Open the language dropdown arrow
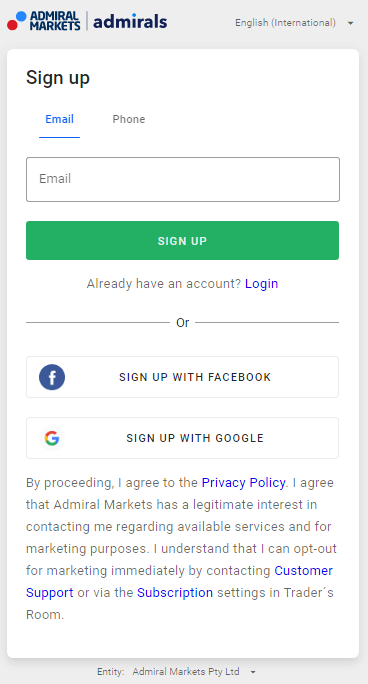Screen dimensions: 368x684 [351, 23]
